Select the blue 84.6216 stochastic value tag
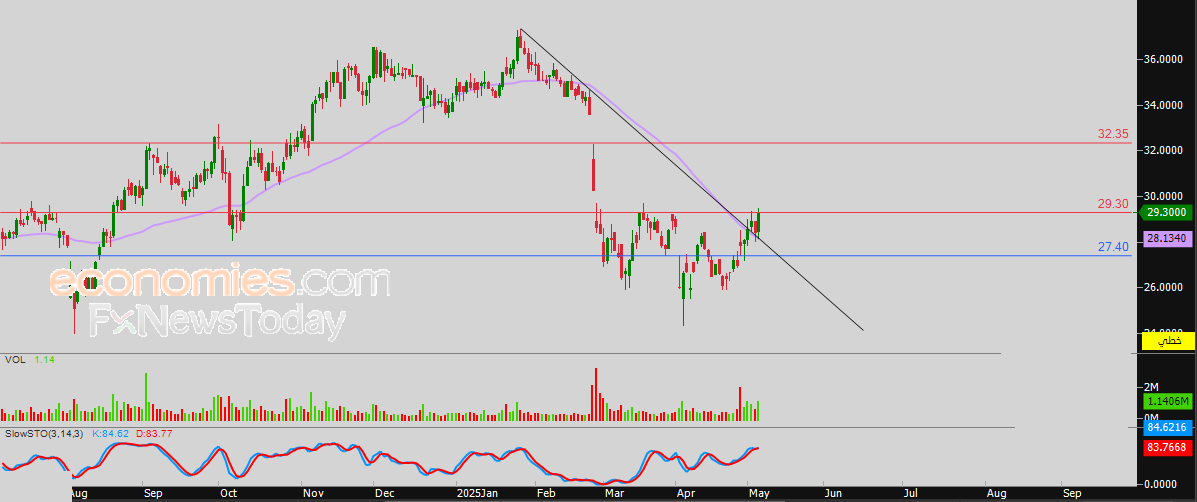This screenshot has width=1197, height=502. point(1166,430)
